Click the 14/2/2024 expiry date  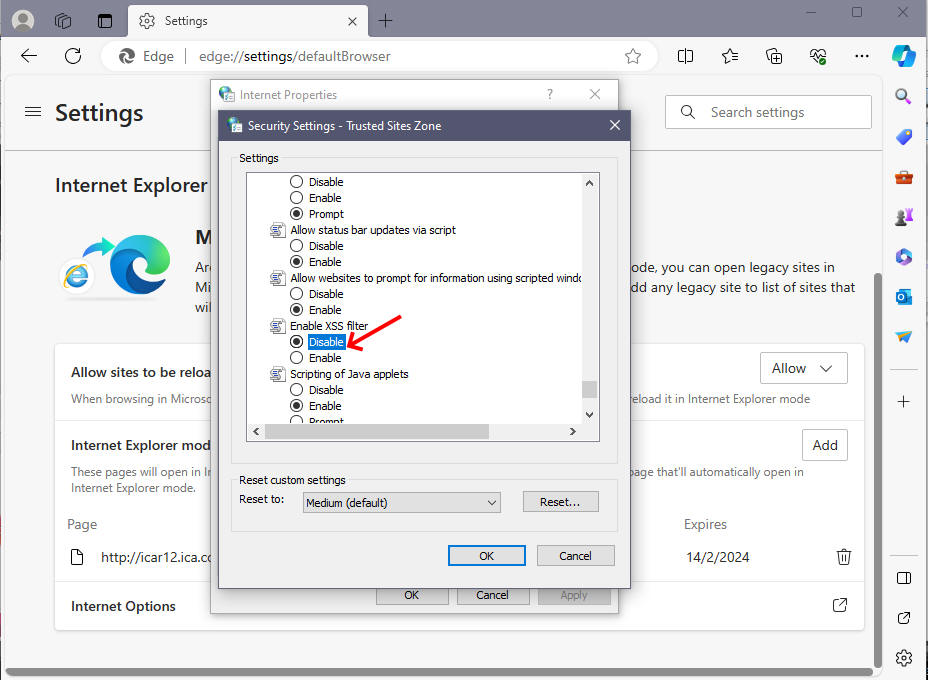(x=717, y=557)
